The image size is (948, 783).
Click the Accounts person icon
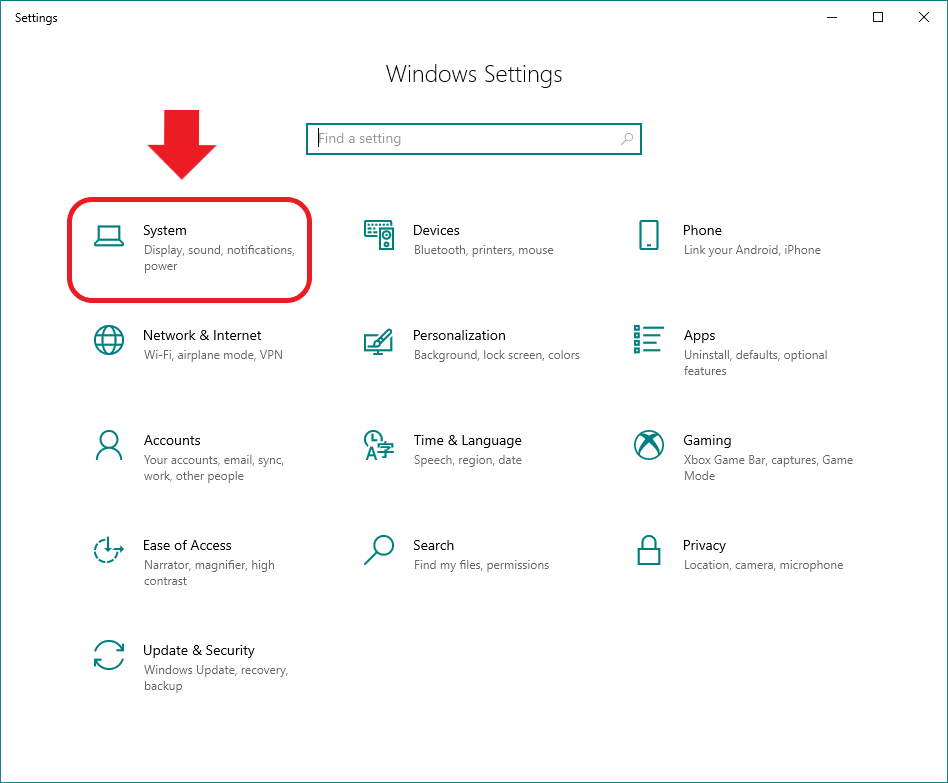pos(109,445)
